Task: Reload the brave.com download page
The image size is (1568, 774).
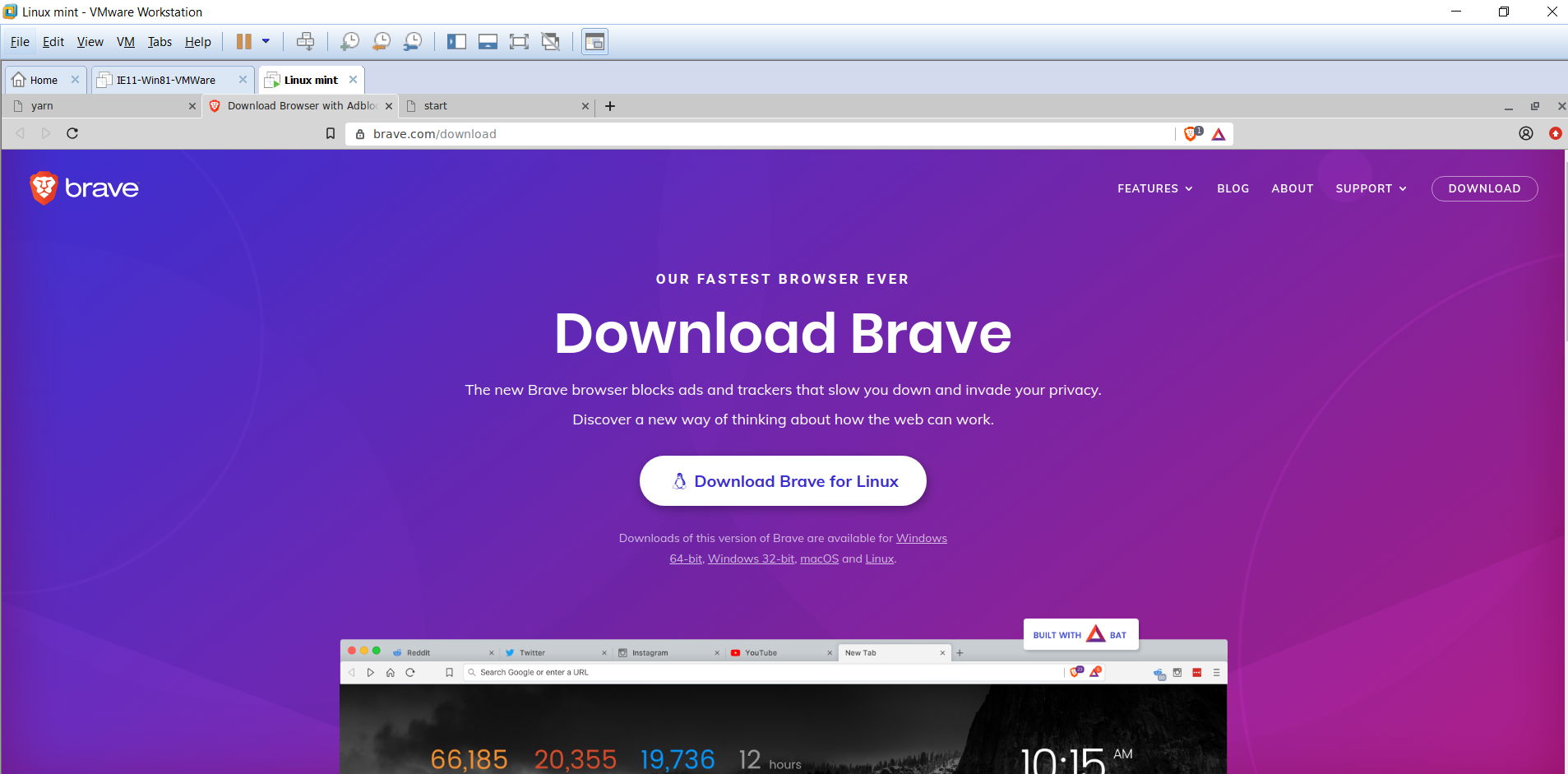Action: (x=72, y=133)
